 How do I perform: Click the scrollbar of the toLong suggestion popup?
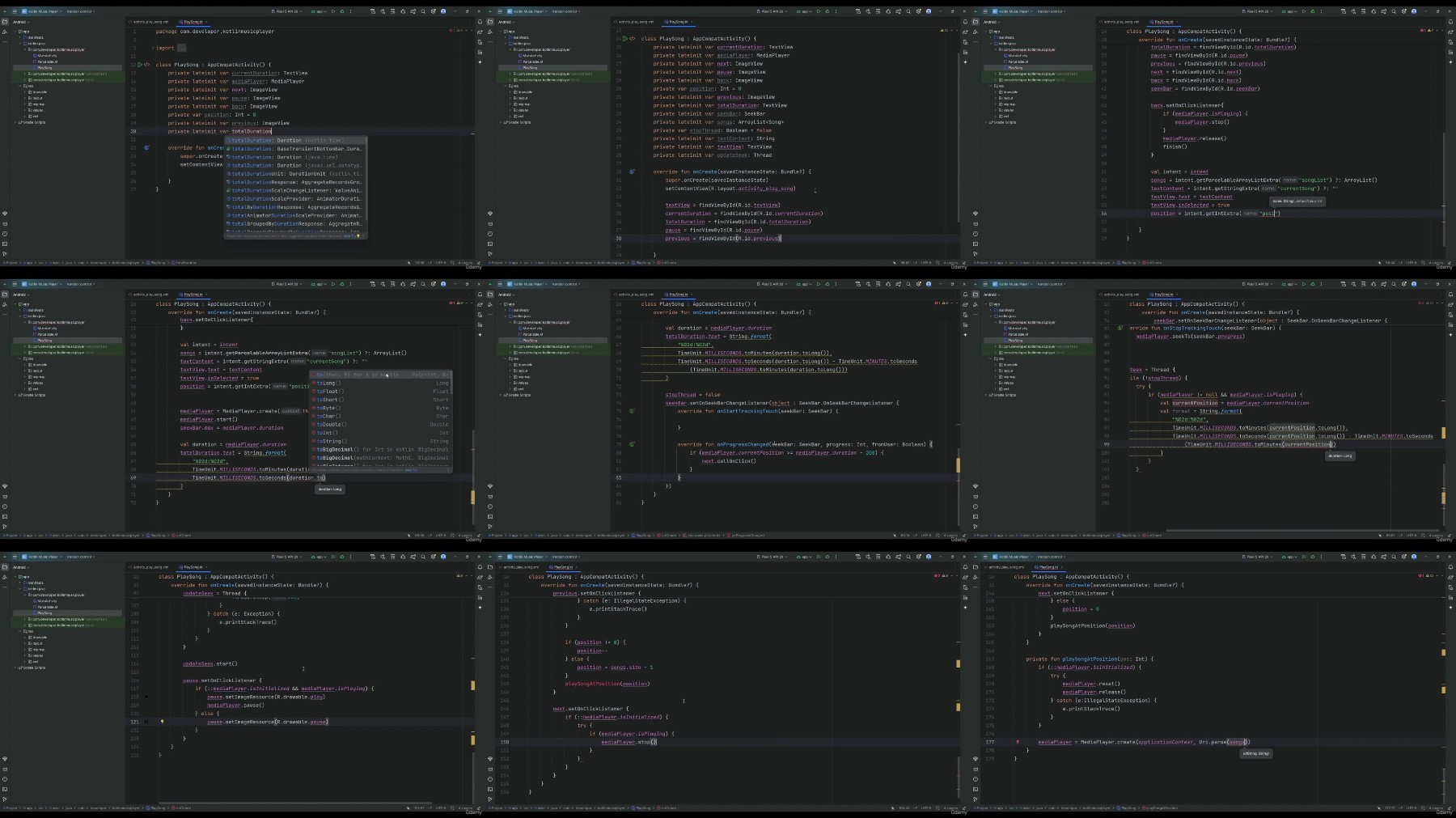pyautogui.click(x=451, y=384)
